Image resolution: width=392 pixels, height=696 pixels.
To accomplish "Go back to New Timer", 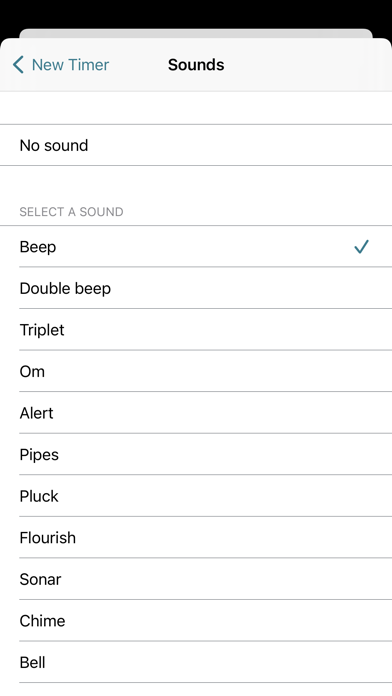I will pos(61,65).
